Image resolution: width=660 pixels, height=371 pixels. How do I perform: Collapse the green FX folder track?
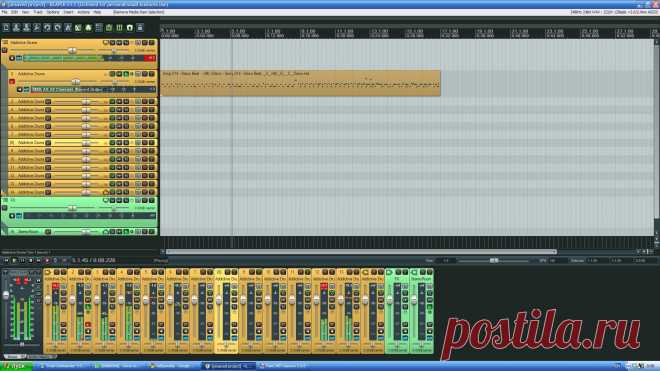(x=5, y=200)
